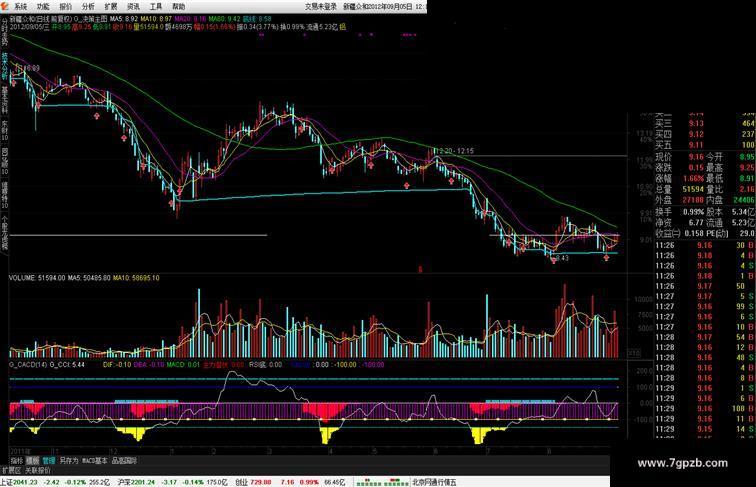
Task: Click the MA60: 9.42 label
Action: (x=225, y=19)
